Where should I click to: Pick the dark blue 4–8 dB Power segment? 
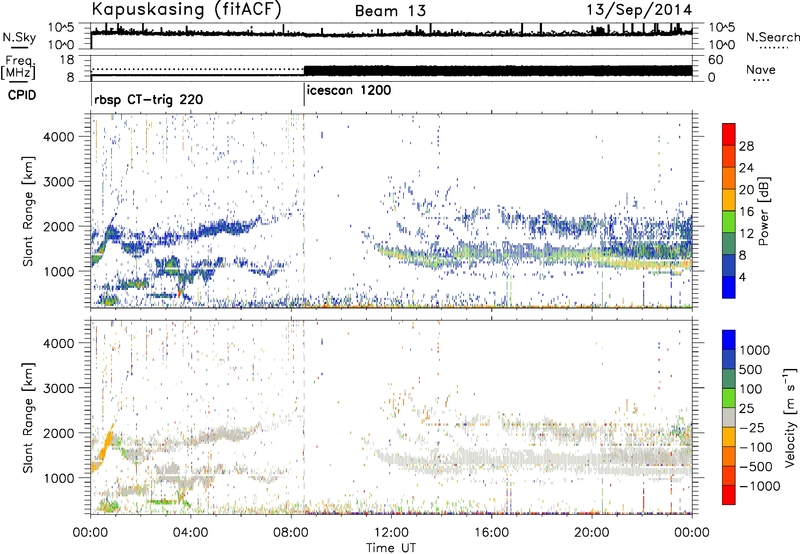click(729, 265)
